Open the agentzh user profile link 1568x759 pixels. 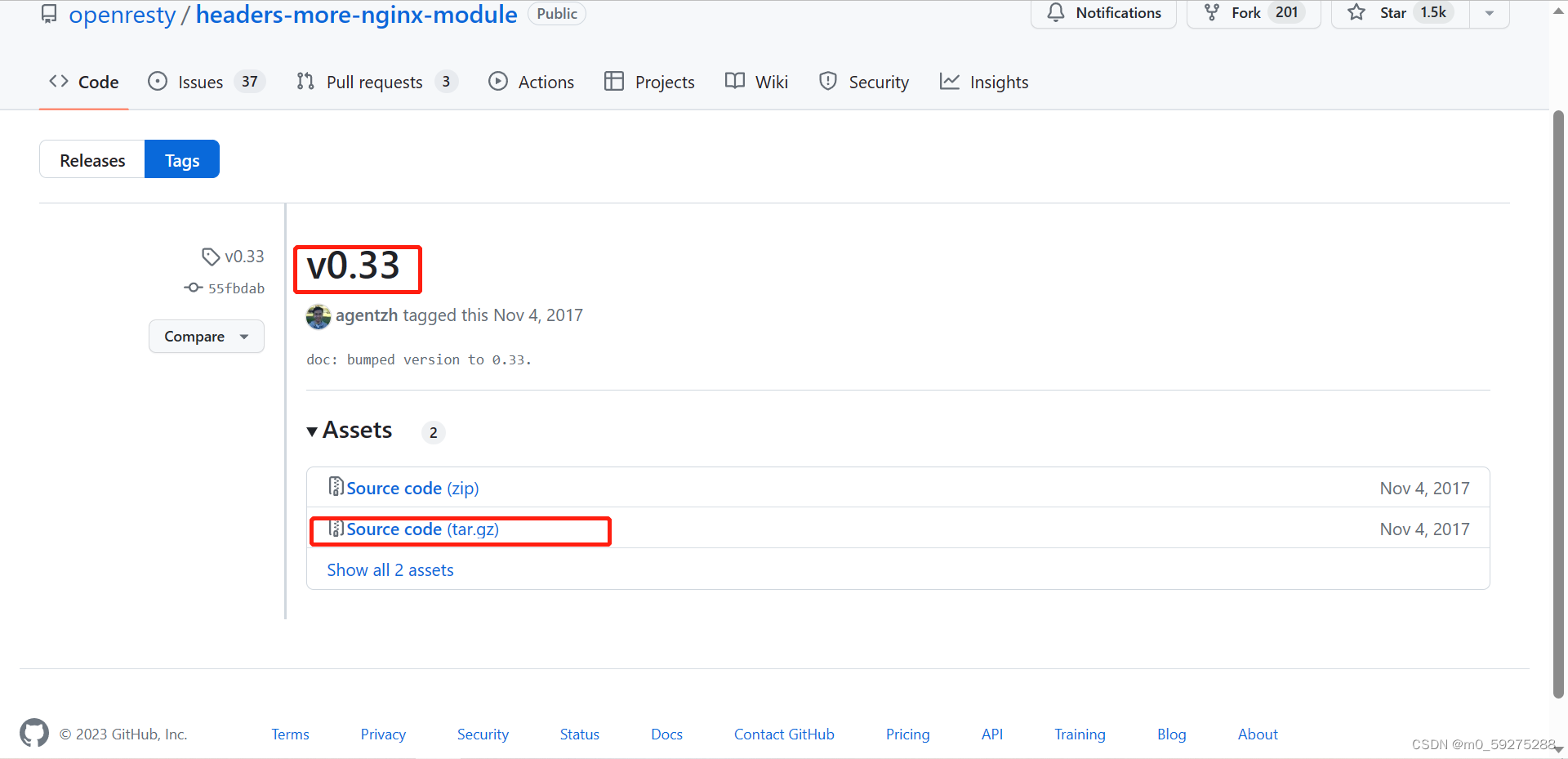367,315
